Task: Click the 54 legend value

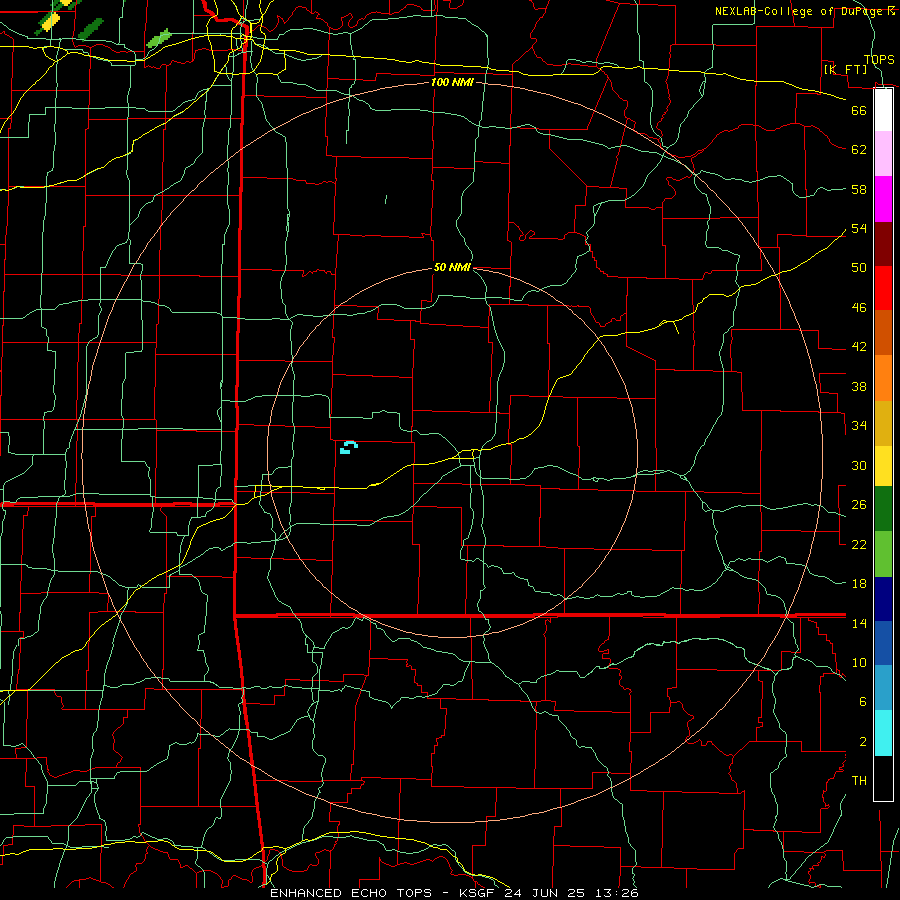Action: [859, 228]
